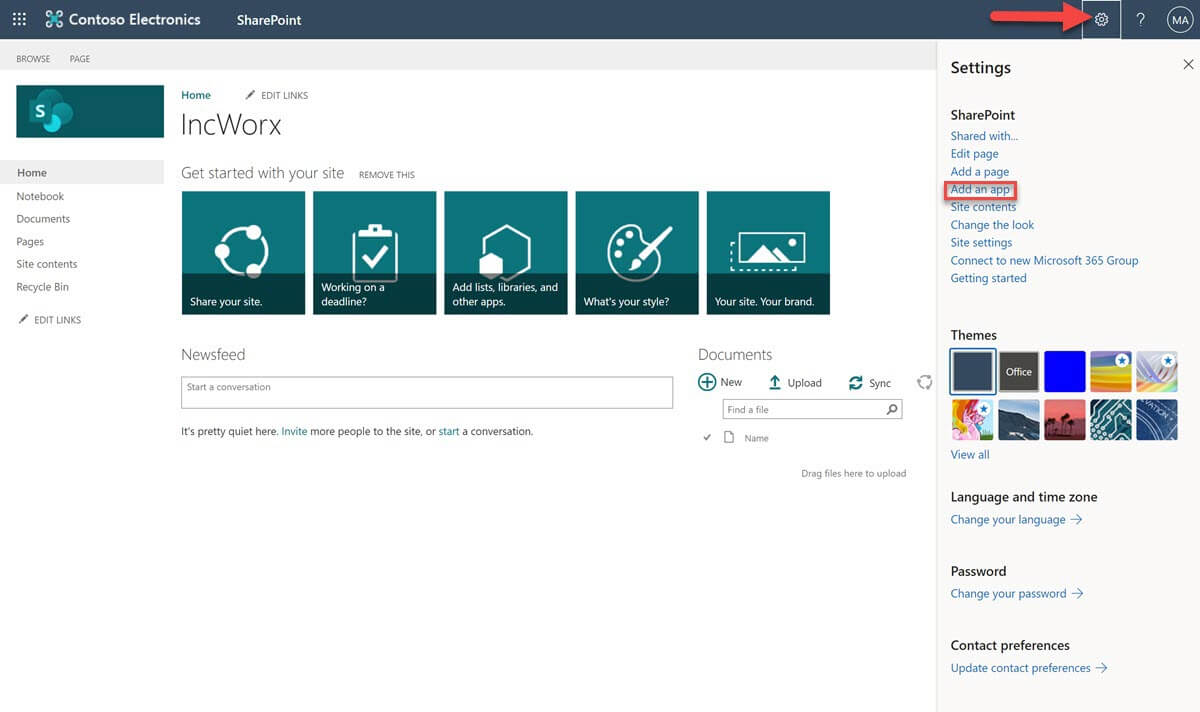Click Change your language link

click(x=1016, y=520)
